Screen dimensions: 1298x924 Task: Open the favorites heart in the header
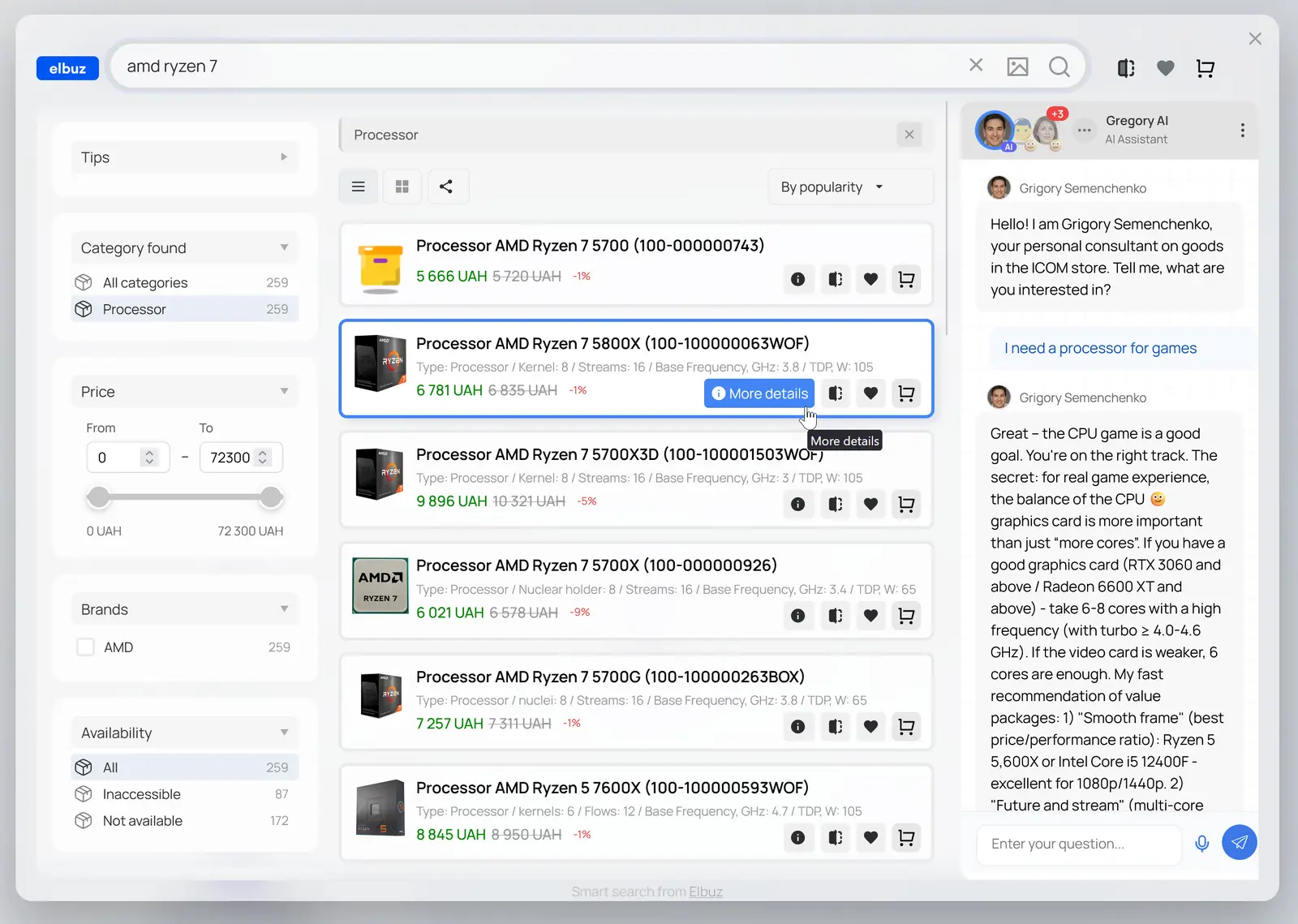coord(1166,68)
